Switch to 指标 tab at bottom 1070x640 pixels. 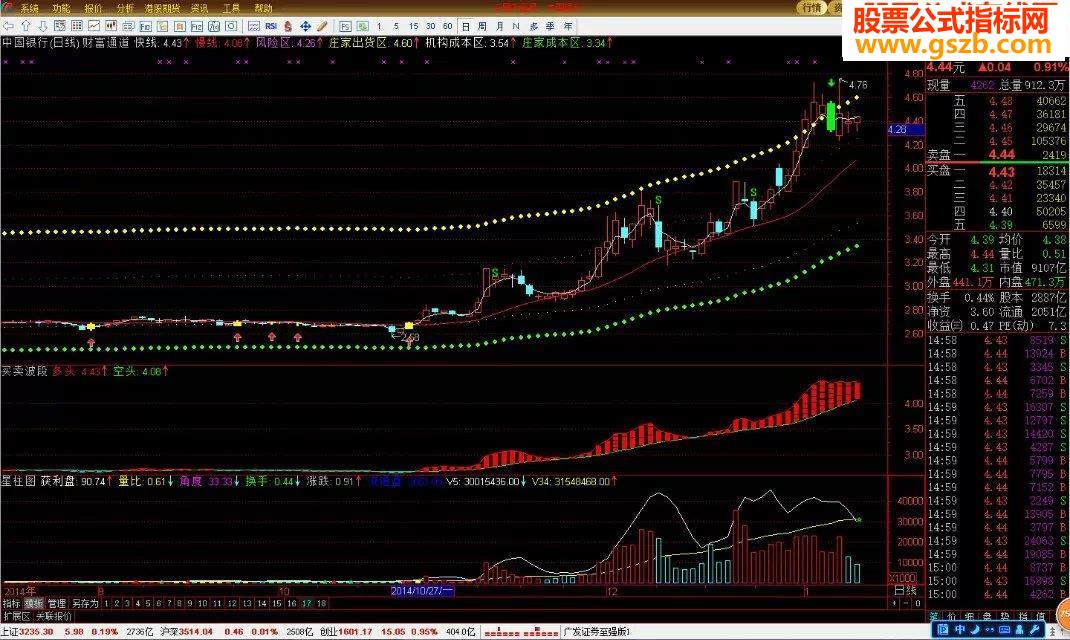pyautogui.click(x=11, y=603)
